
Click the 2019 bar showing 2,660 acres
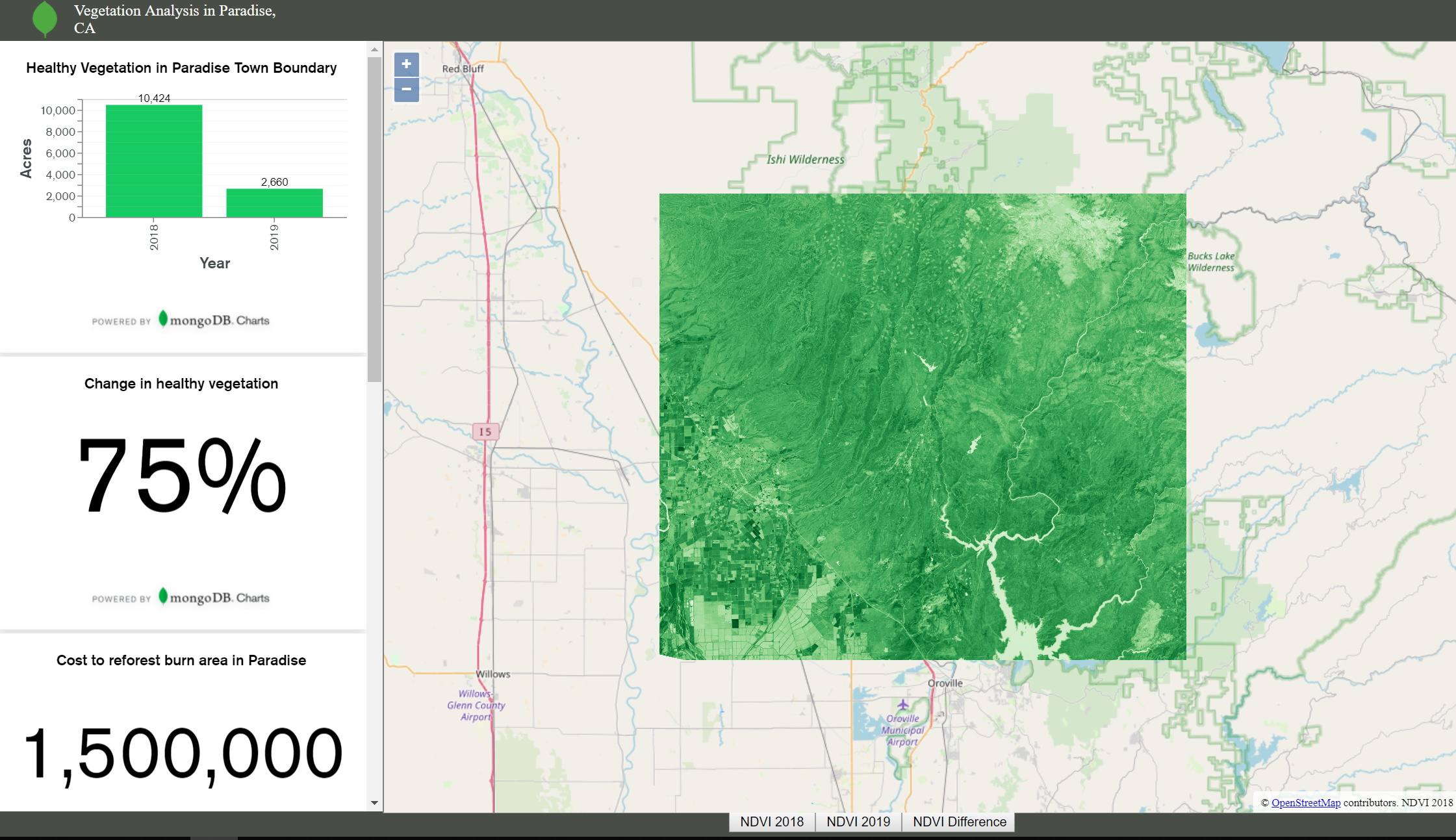pos(274,203)
